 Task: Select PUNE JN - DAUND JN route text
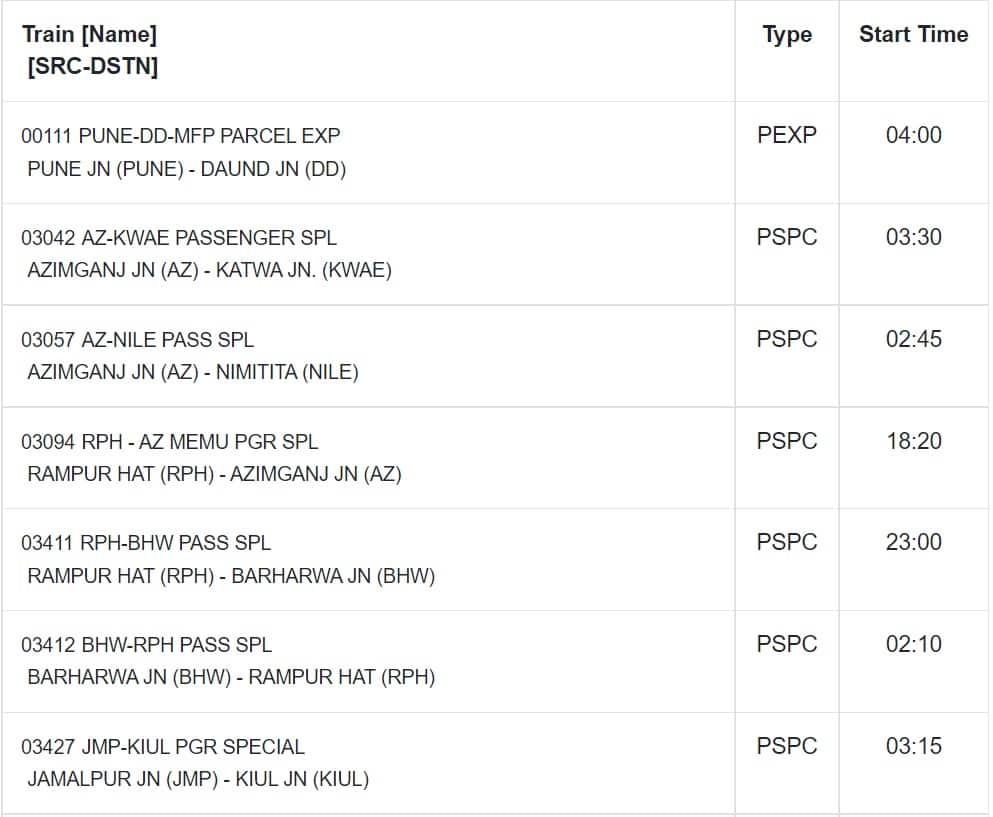click(187, 169)
